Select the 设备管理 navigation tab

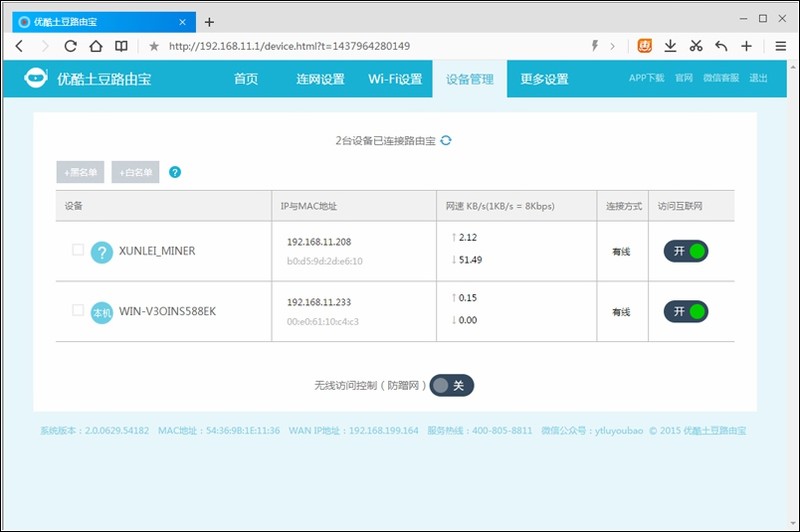(470, 79)
